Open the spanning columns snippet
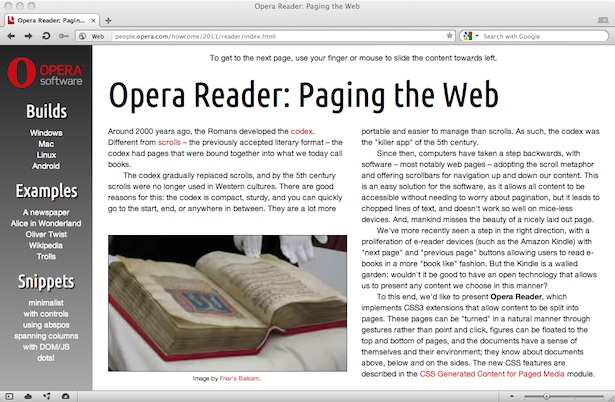615x402 pixels. point(46,336)
